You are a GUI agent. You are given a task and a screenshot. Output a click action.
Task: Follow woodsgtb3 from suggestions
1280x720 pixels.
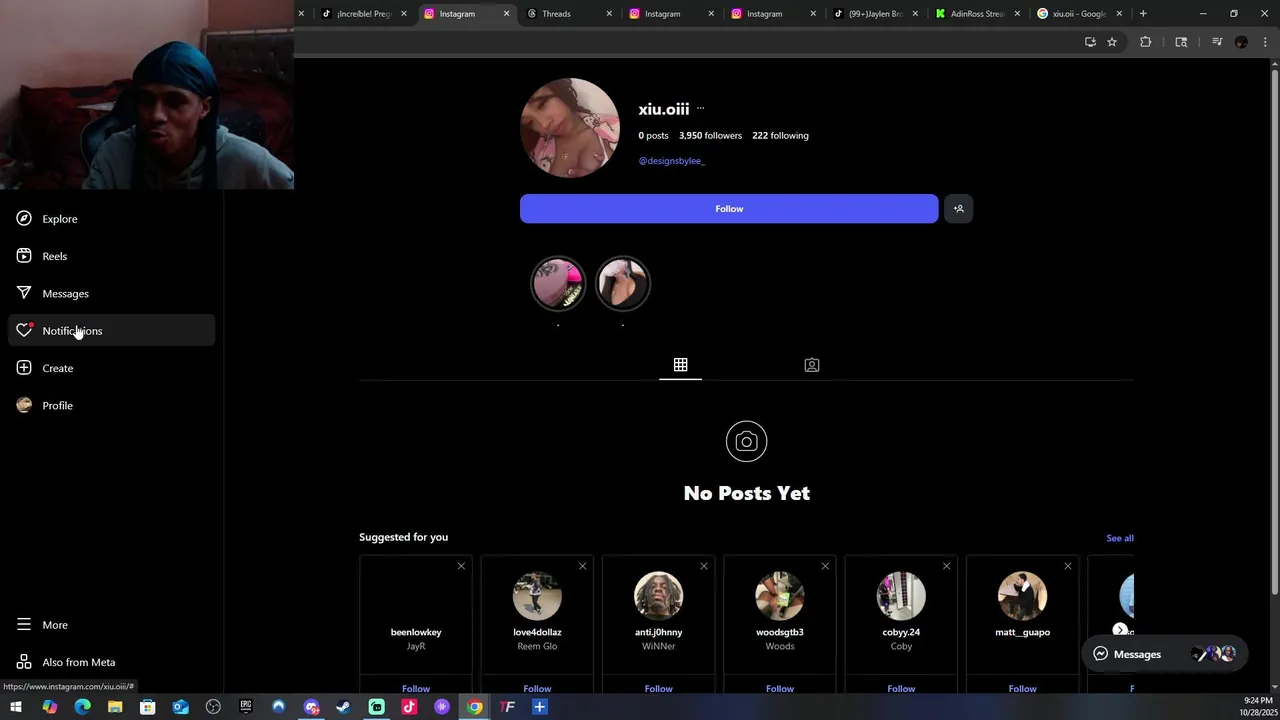pyautogui.click(x=780, y=688)
